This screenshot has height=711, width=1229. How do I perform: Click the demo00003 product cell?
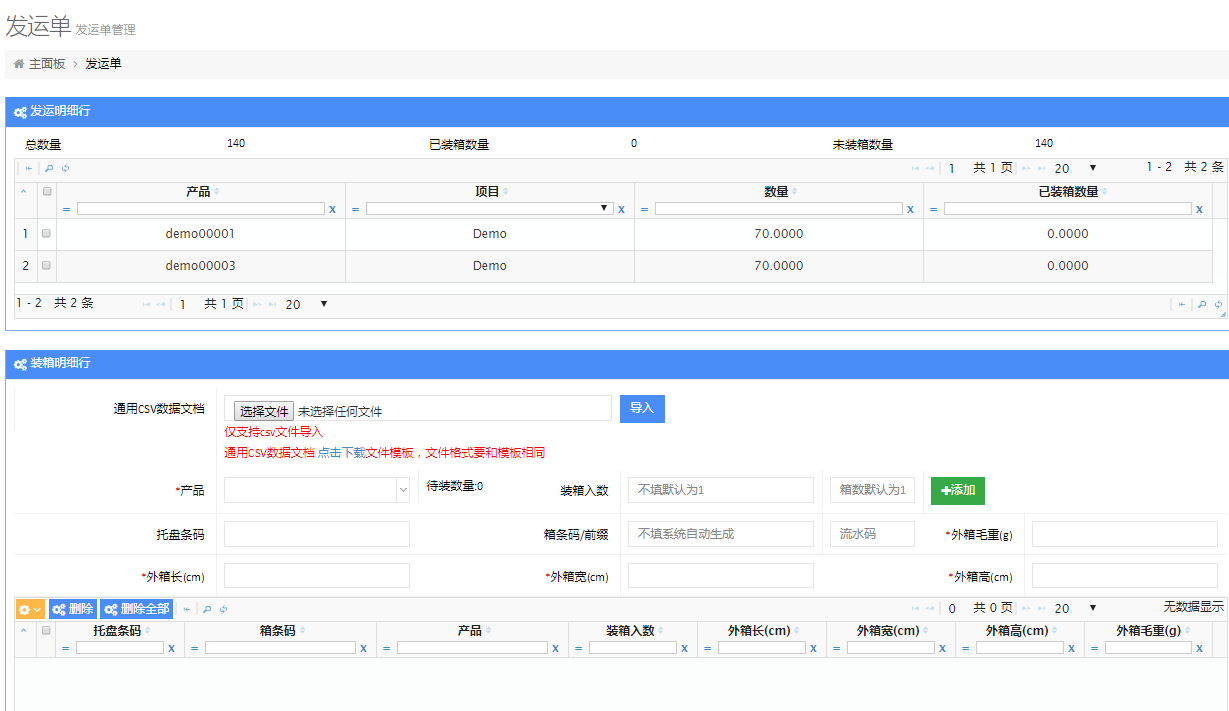click(x=200, y=266)
